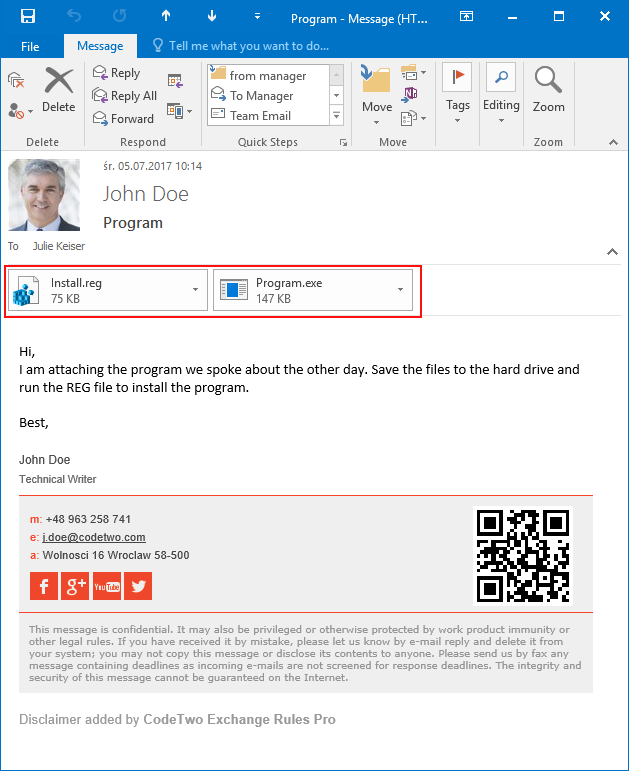The width and height of the screenshot is (629, 771).
Task: Click subject line 'Program'
Action: coord(133,223)
